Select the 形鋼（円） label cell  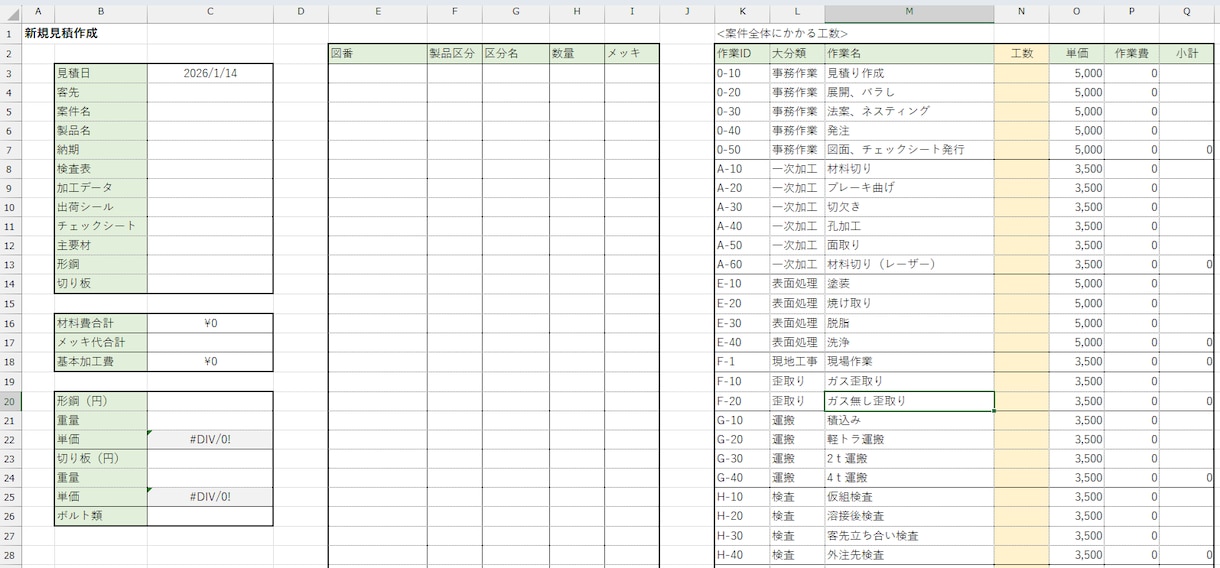101,400
